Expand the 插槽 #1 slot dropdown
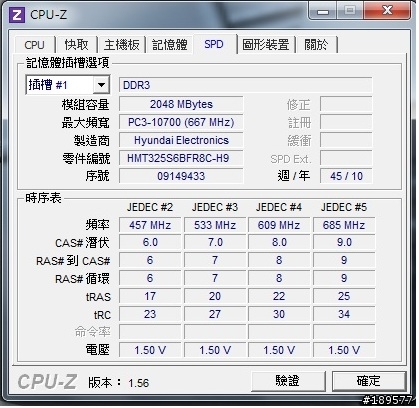 (x=101, y=85)
